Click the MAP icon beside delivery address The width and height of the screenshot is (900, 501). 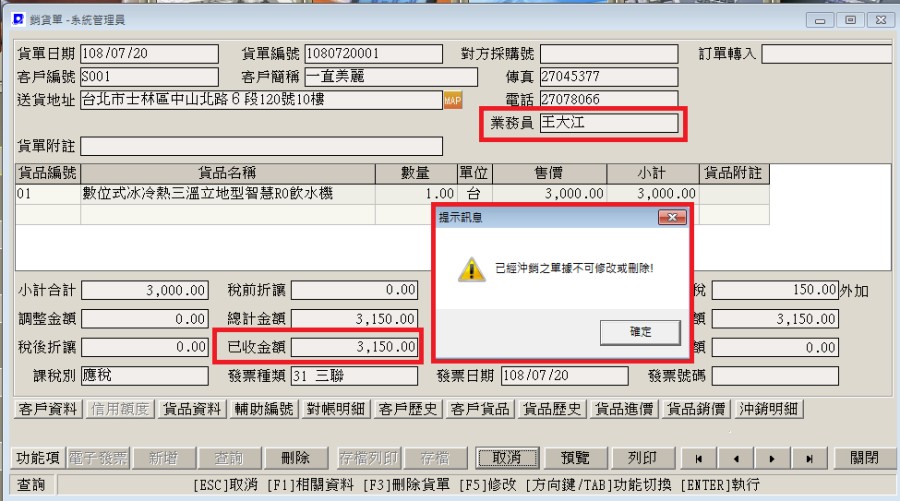point(452,100)
